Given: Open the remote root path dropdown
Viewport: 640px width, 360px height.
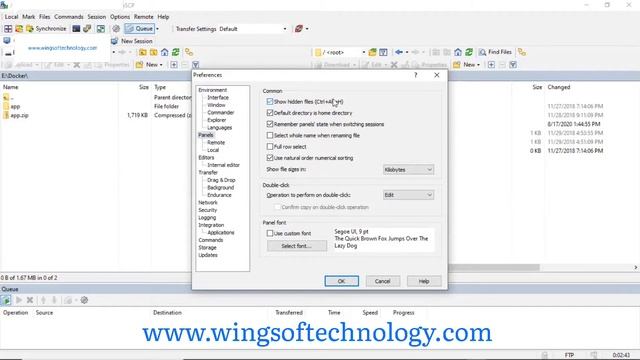Looking at the screenshot, I should [x=363, y=52].
